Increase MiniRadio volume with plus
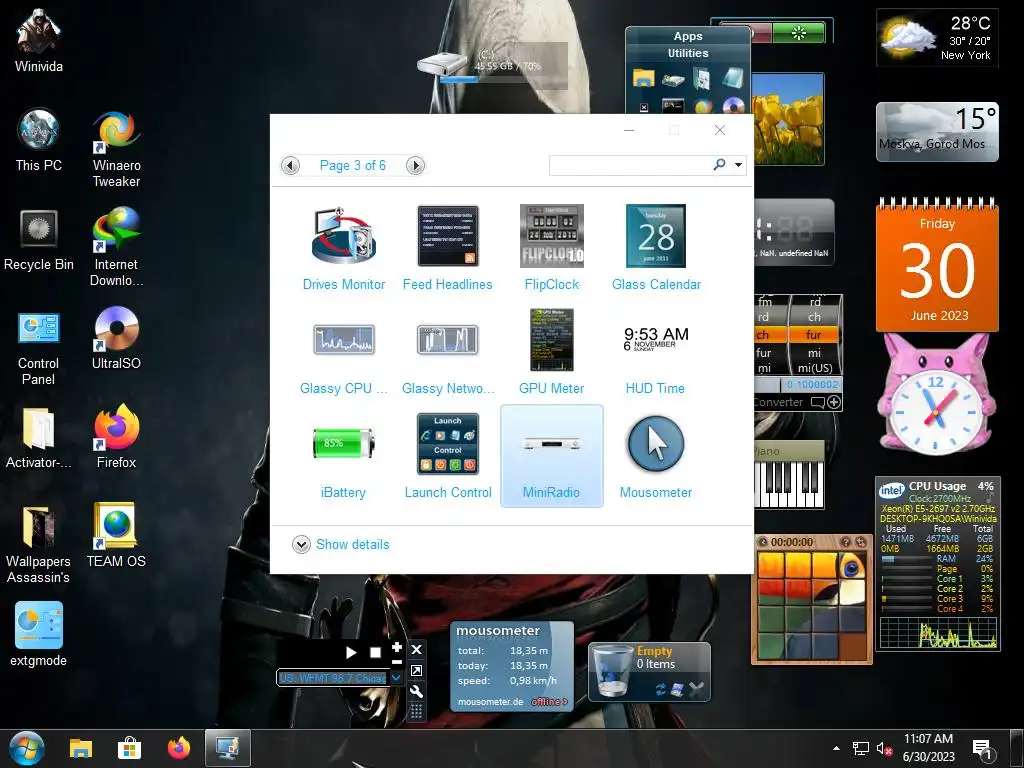Image resolution: width=1024 pixels, height=768 pixels. click(x=396, y=647)
